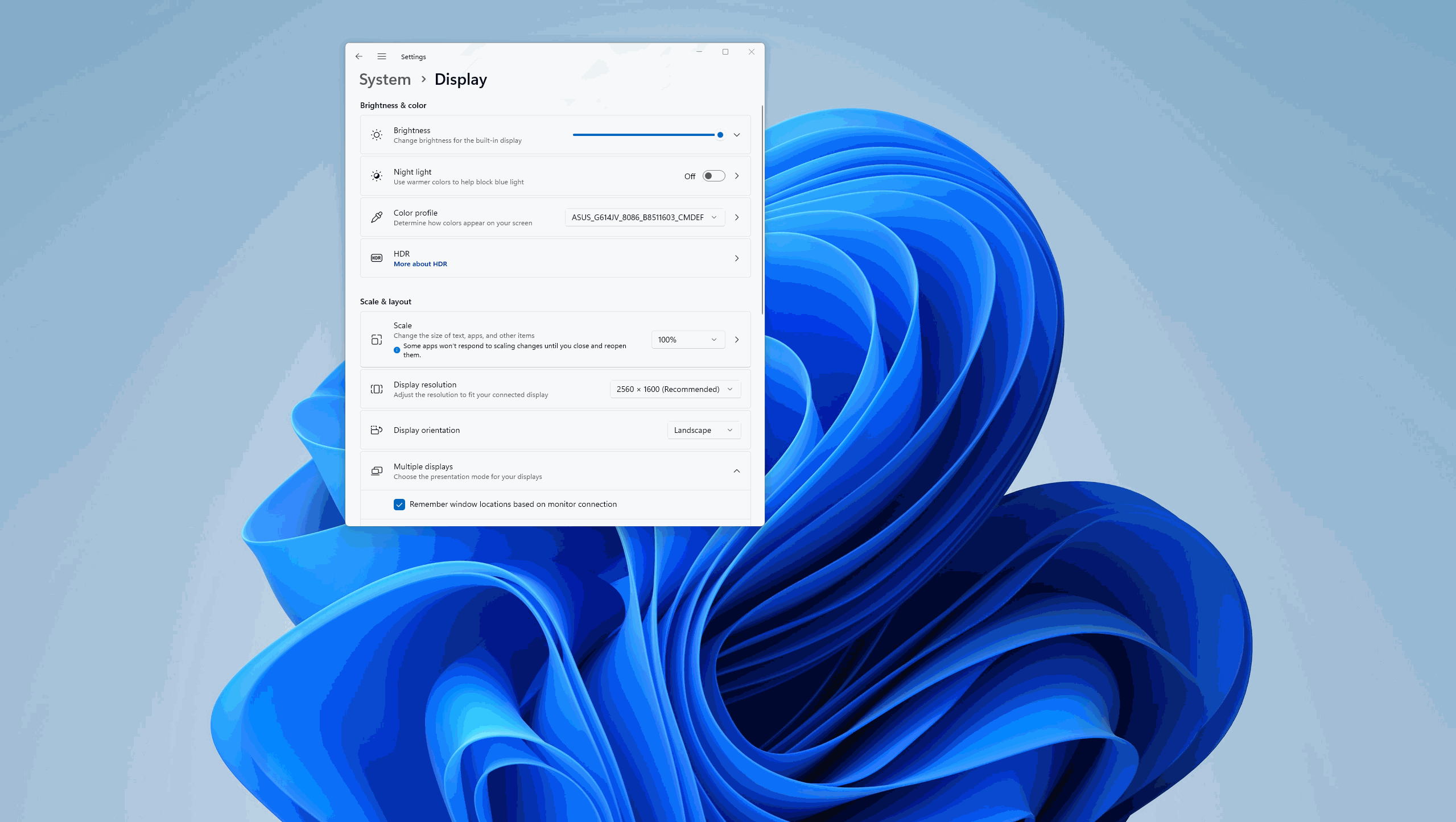Screen dimensions: 1456x822
Task: Open the Color profile dropdown
Action: [x=645, y=217]
